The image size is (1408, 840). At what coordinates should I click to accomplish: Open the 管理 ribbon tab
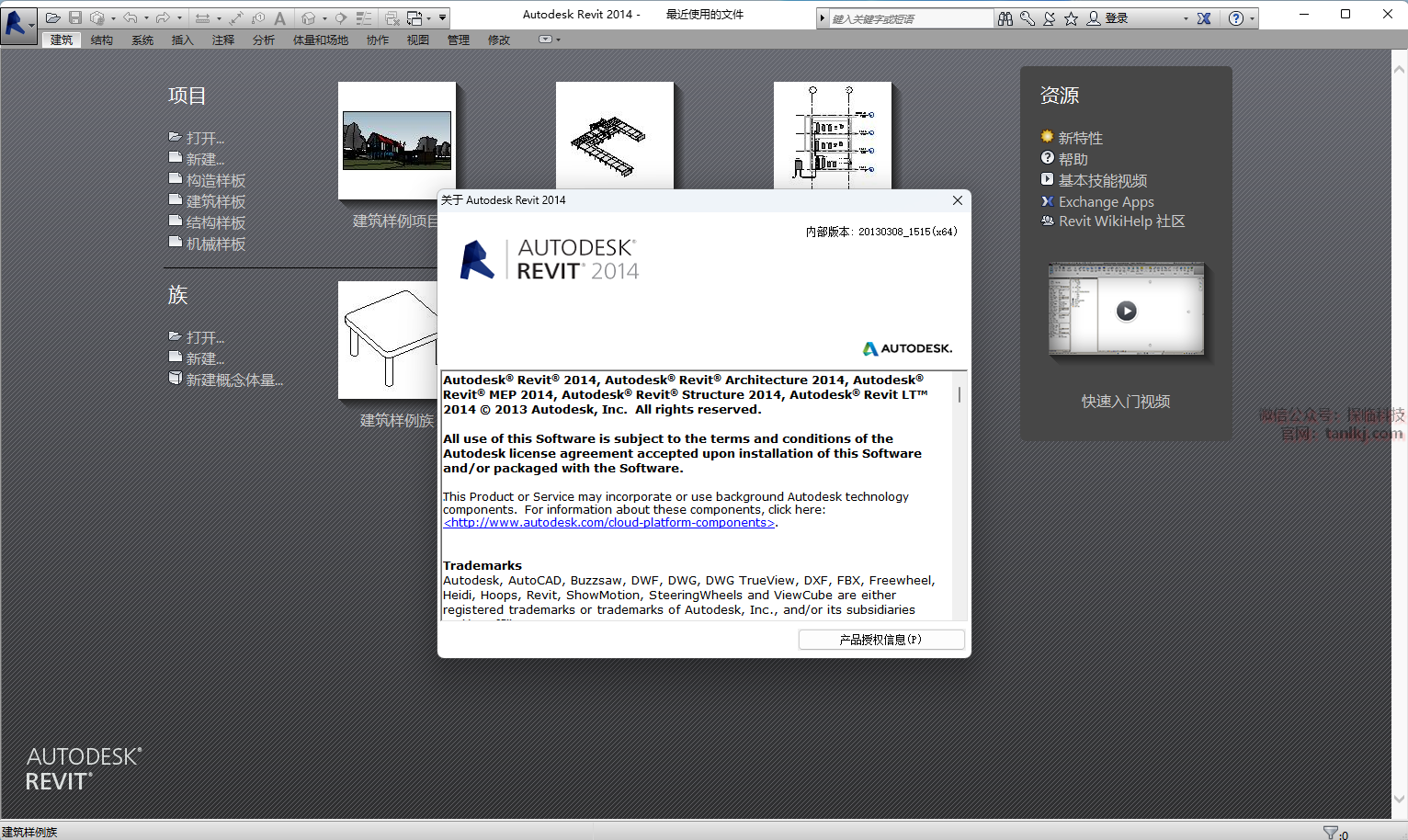point(458,40)
